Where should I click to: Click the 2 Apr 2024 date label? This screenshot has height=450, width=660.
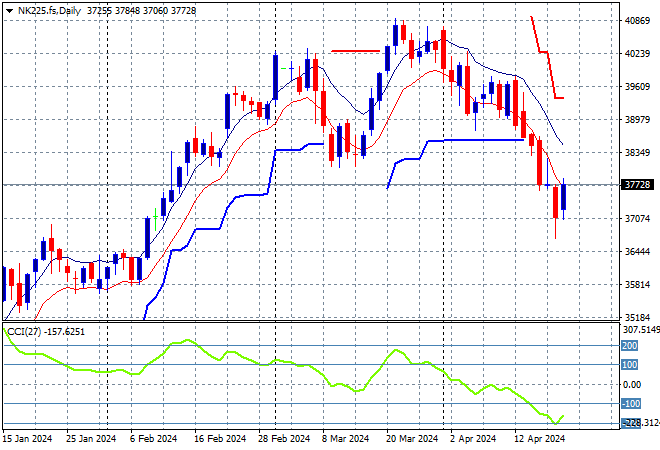click(473, 439)
